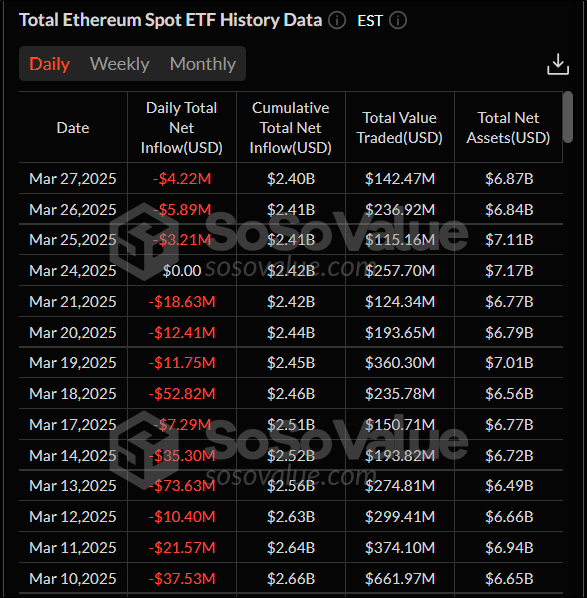This screenshot has width=587, height=598.
Task: Click the EST timezone label
Action: tap(370, 21)
